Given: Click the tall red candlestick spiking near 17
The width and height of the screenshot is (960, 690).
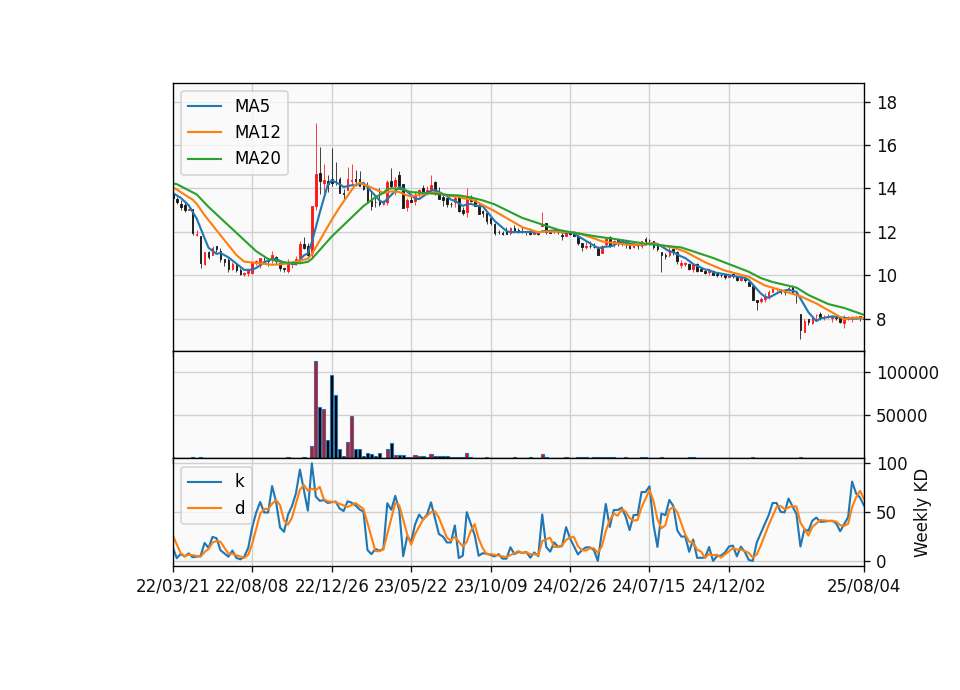Looking at the screenshot, I should (317, 165).
